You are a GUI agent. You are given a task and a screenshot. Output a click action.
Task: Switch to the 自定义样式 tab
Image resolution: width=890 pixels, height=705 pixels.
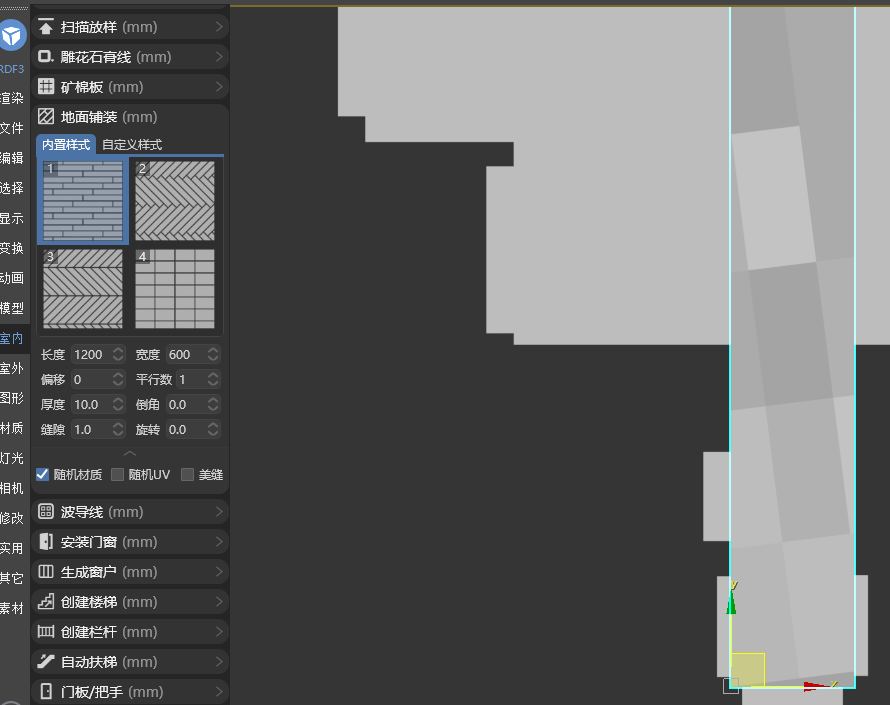coord(132,145)
